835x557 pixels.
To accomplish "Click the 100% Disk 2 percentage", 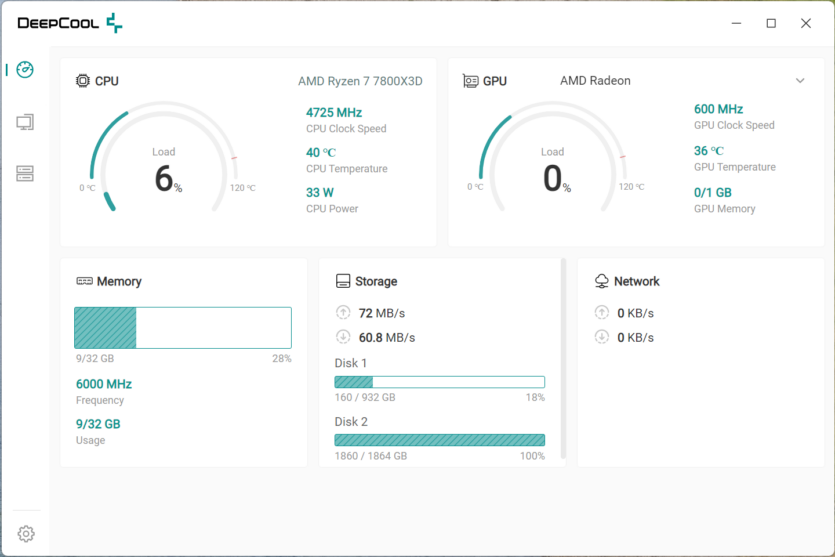I will [x=533, y=456].
